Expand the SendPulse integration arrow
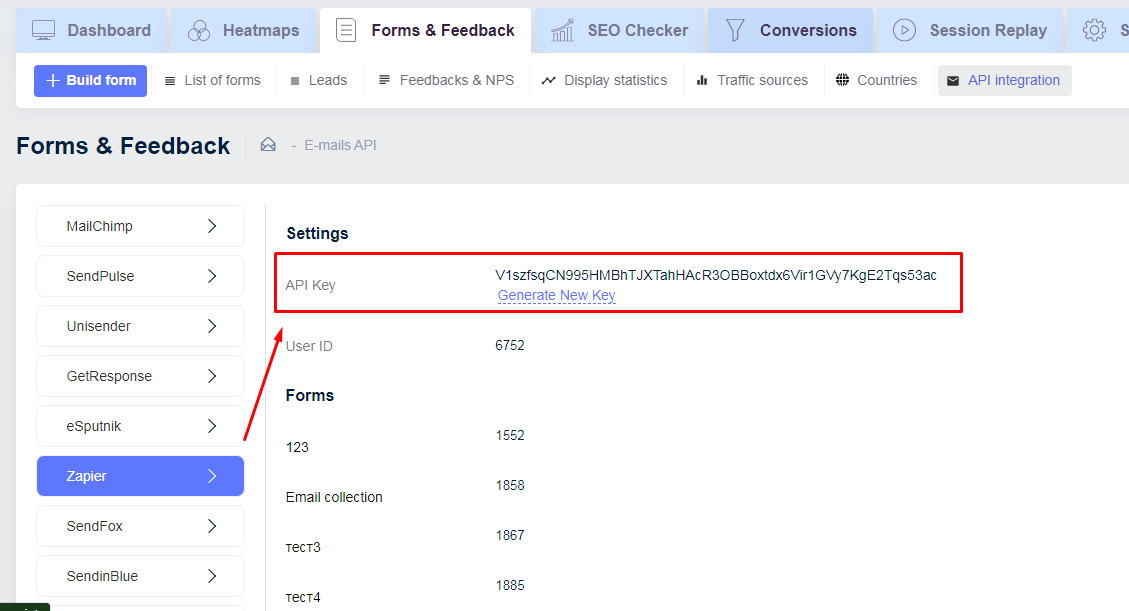Viewport: 1129px width, 611px height. 212,276
